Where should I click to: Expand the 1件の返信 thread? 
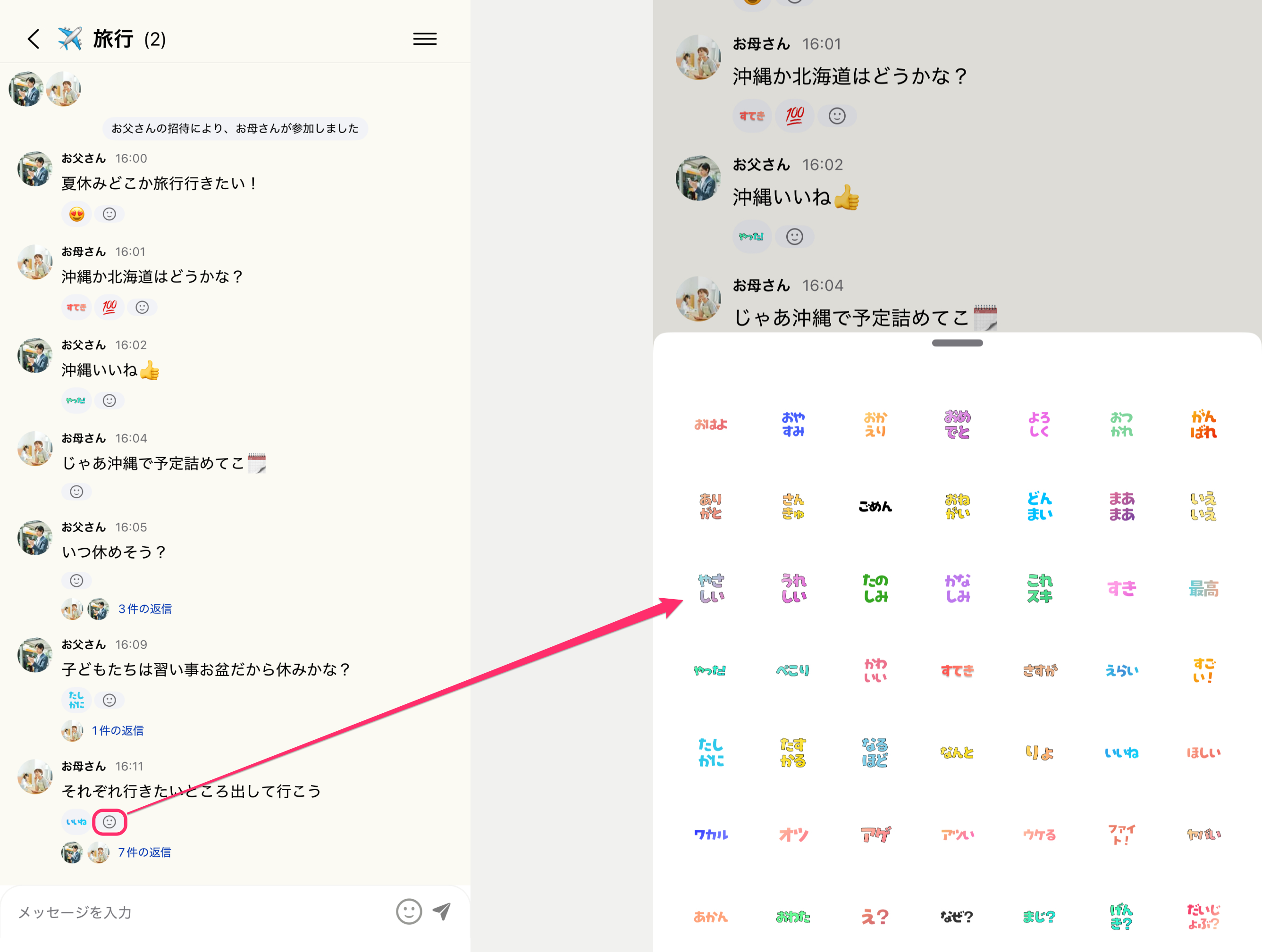118,731
